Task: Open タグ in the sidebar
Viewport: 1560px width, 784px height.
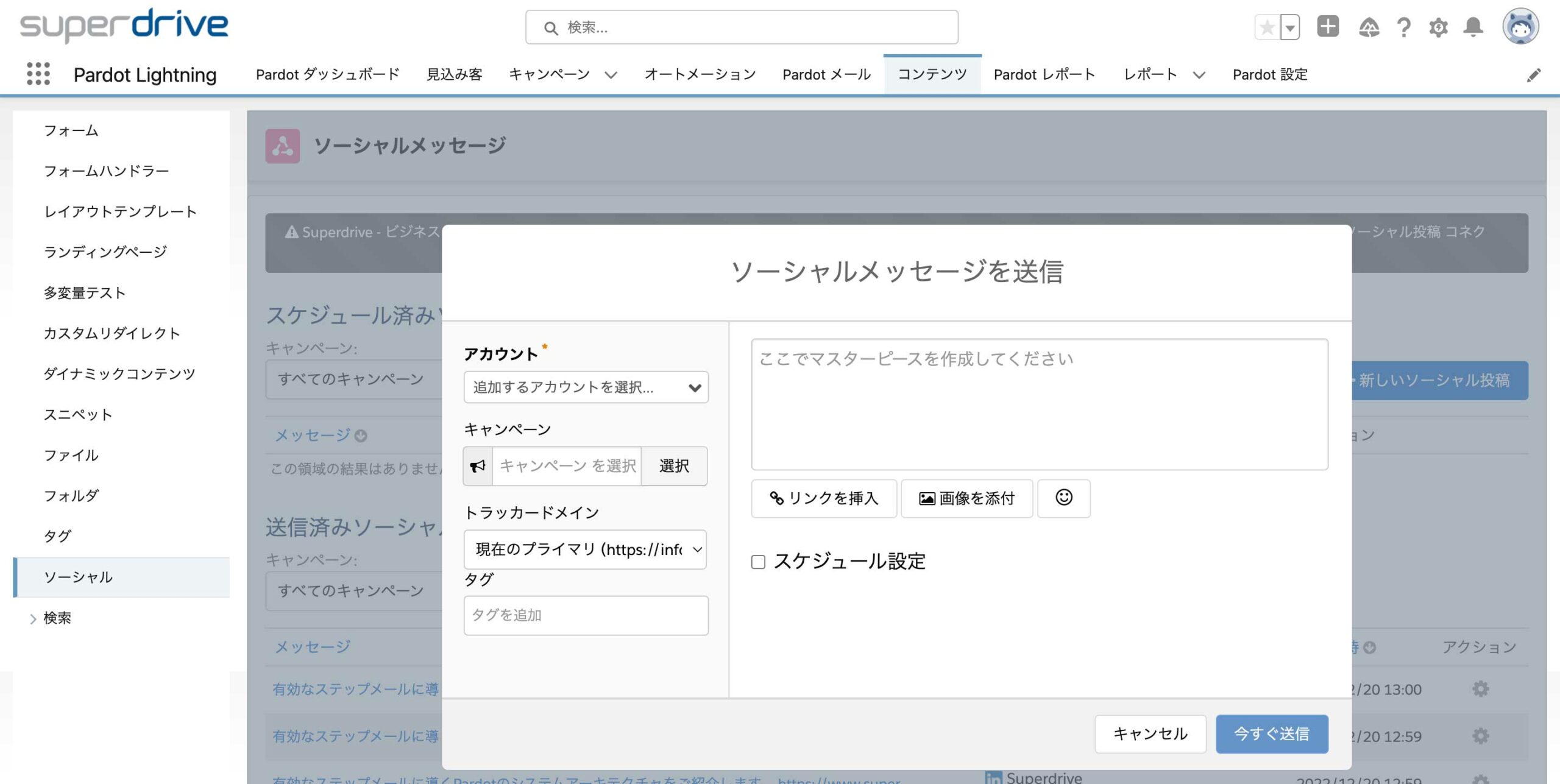Action: click(x=57, y=536)
